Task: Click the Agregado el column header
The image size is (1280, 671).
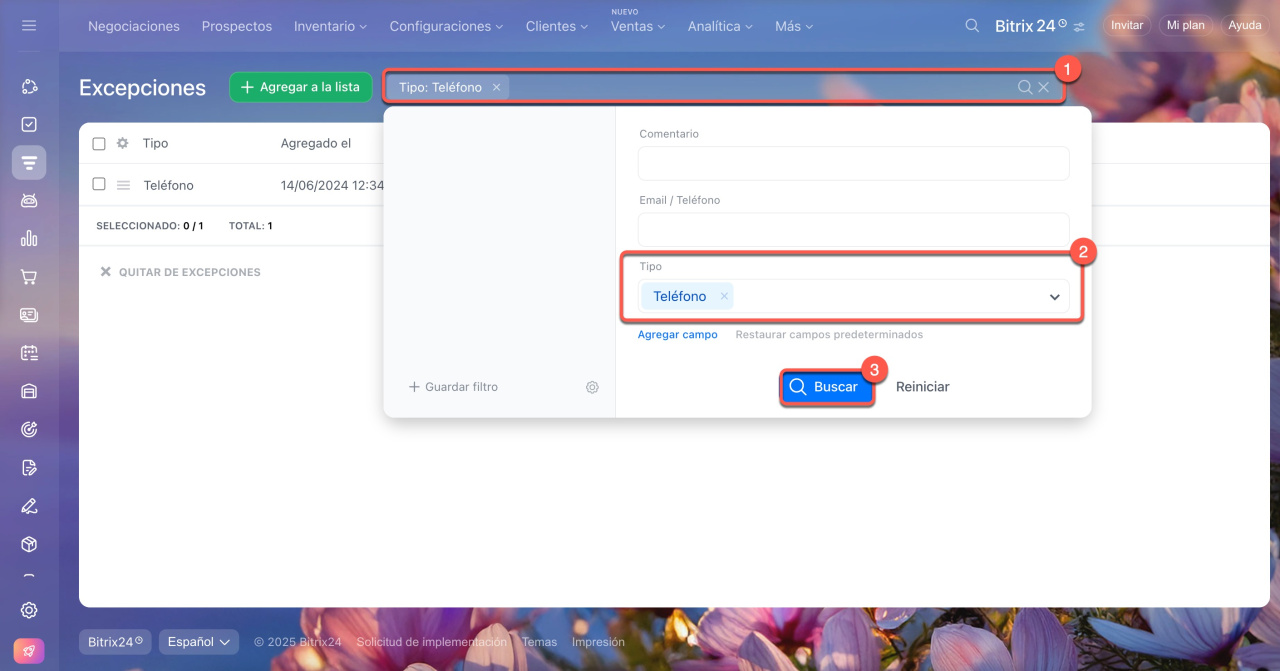Action: click(316, 143)
